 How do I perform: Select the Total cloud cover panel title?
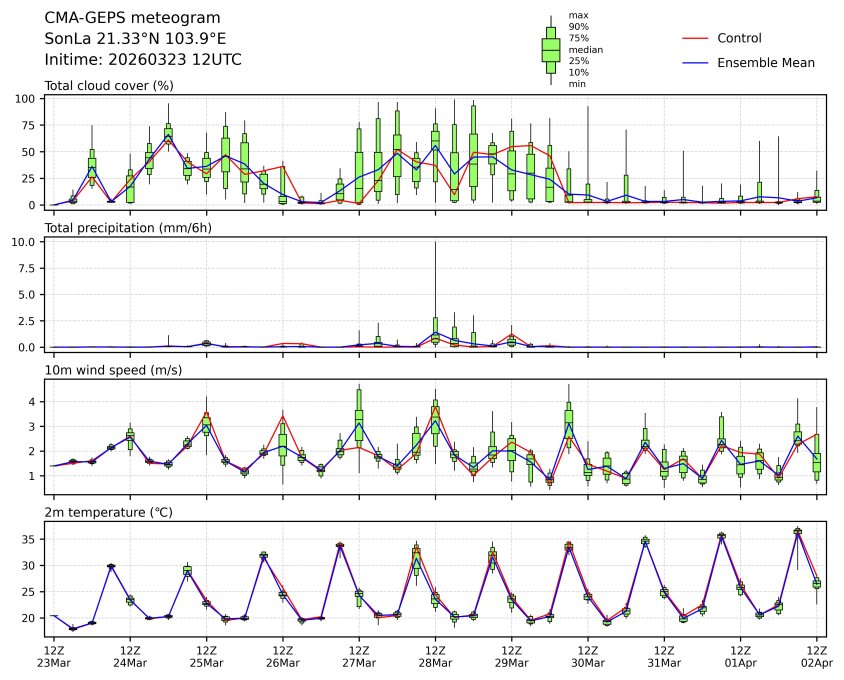[109, 86]
